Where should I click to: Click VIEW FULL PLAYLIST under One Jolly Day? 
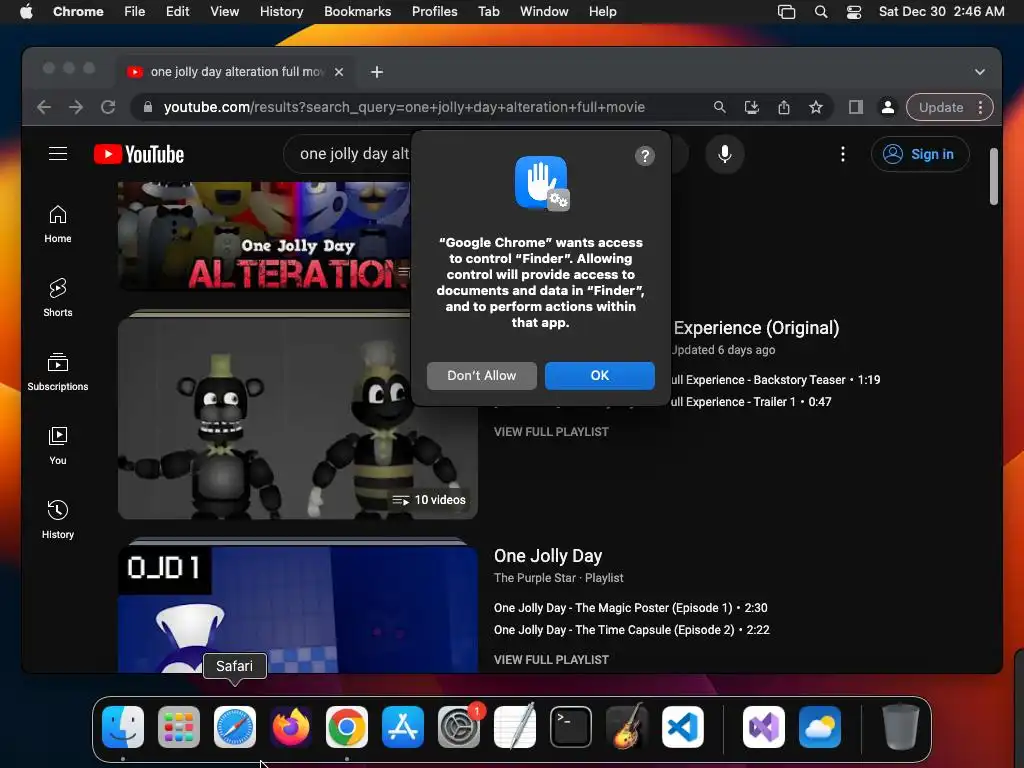pos(551,660)
